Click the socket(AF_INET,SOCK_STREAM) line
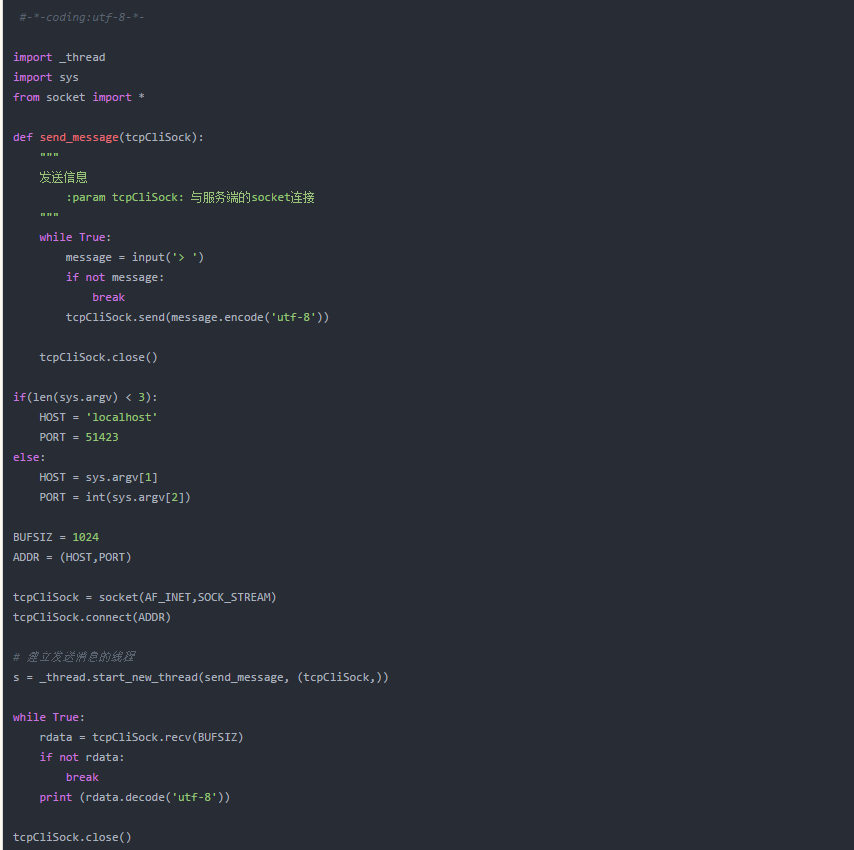The height and width of the screenshot is (850, 854). point(145,597)
